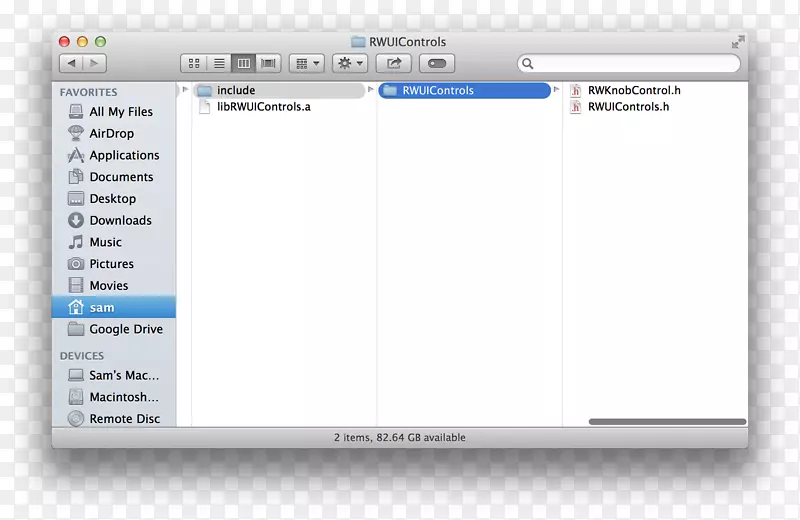800x520 pixels.
Task: Select the RWKnobControl.h header file
Action: 634,90
